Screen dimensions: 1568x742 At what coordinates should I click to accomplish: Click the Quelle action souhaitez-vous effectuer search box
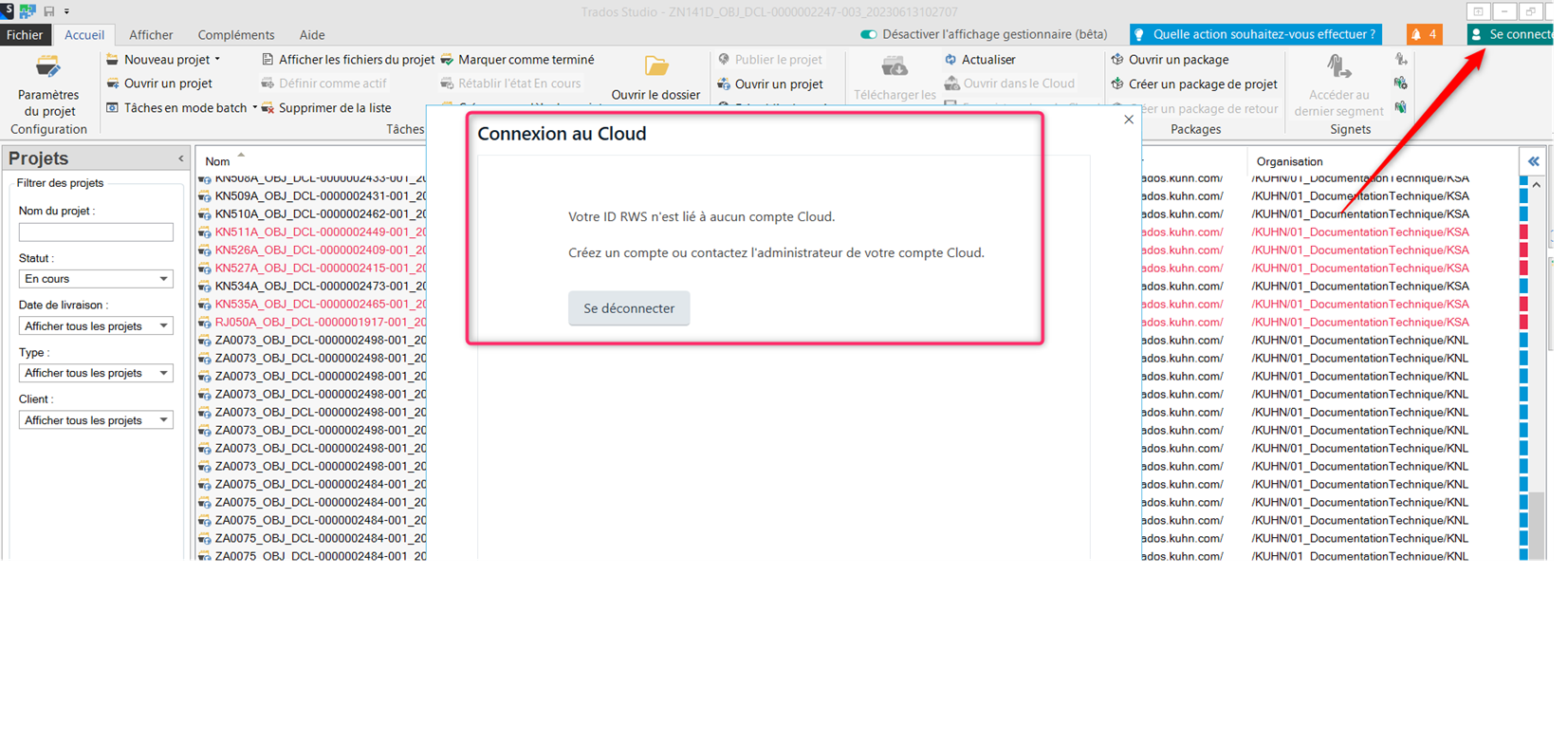[x=1256, y=34]
